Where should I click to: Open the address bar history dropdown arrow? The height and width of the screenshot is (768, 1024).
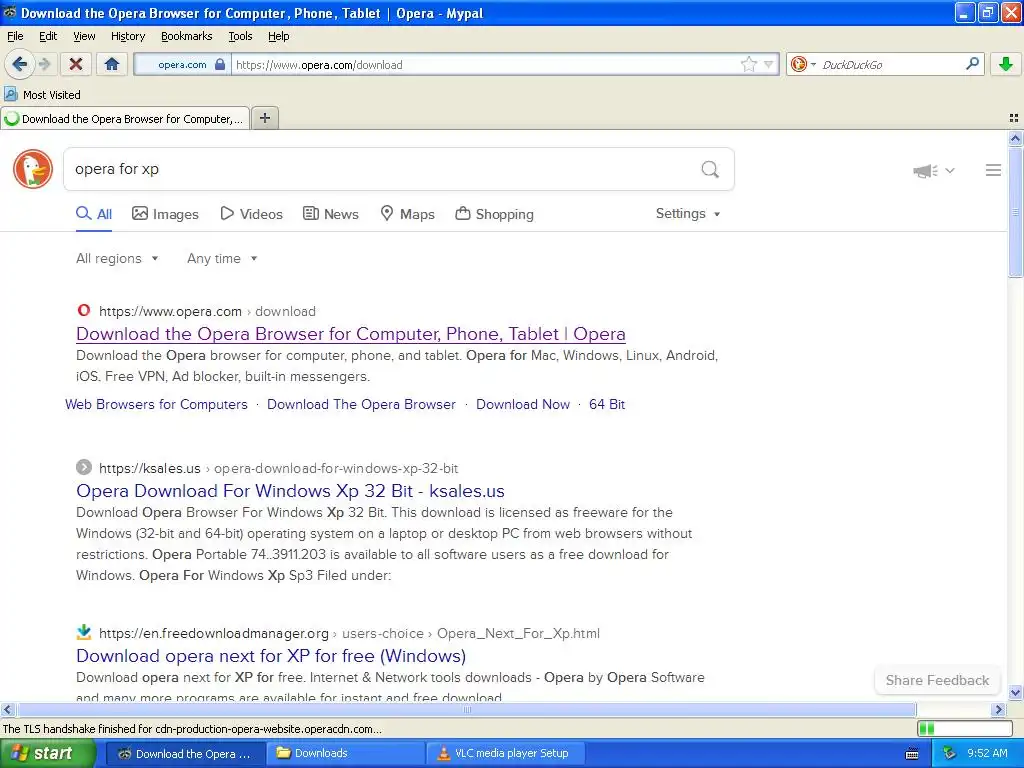pyautogui.click(x=769, y=64)
